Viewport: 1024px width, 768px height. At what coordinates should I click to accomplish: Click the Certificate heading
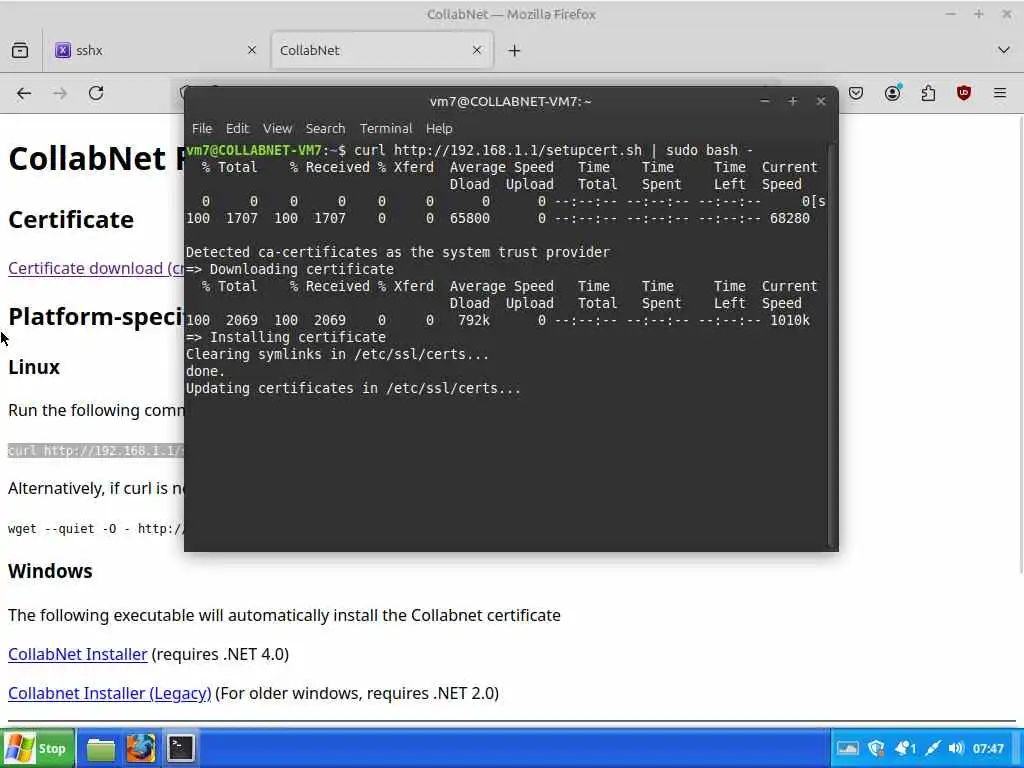point(71,219)
